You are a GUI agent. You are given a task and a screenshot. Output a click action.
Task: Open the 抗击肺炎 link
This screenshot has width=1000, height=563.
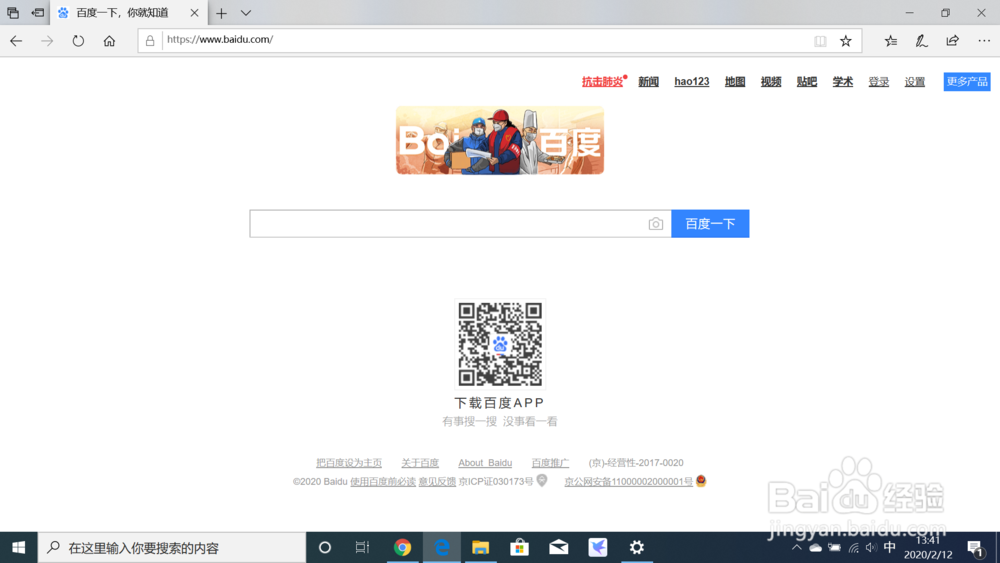(x=603, y=82)
